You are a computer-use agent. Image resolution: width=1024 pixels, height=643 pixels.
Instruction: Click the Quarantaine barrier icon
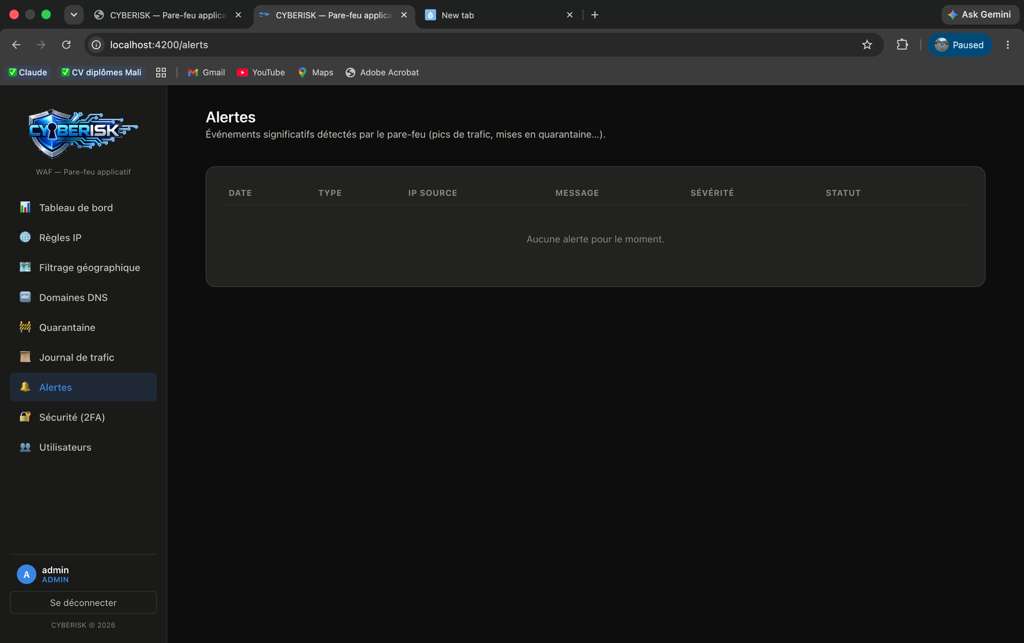25,327
